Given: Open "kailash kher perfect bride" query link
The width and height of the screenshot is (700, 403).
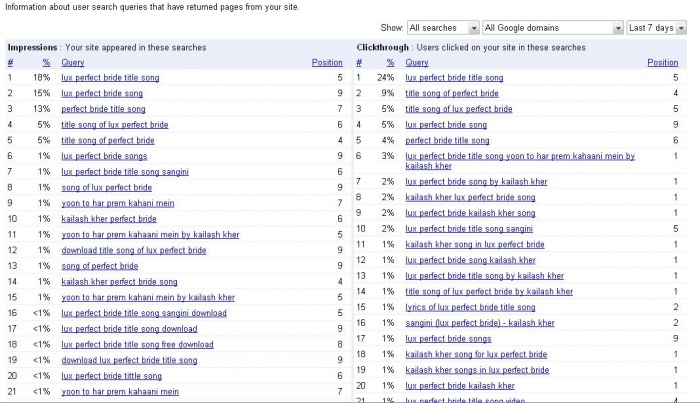Looking at the screenshot, I should 108,218.
